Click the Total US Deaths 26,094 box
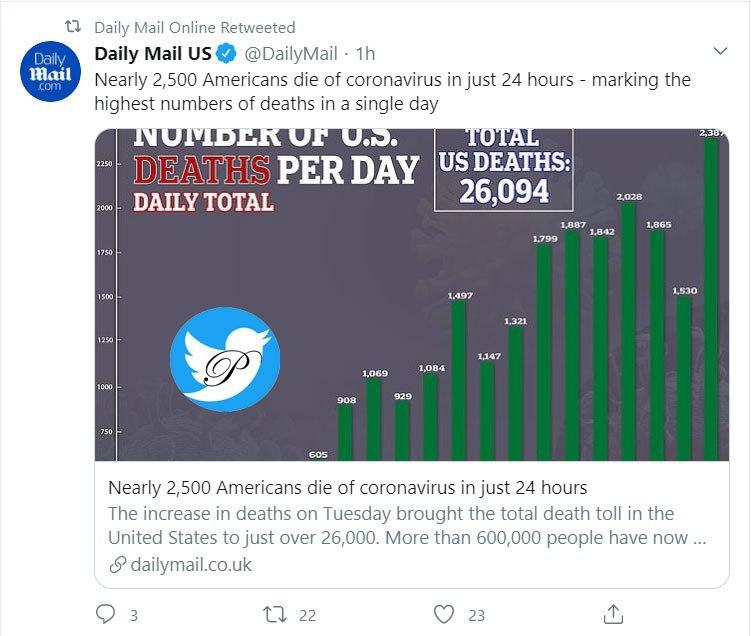This screenshot has width=751, height=636. 503,168
